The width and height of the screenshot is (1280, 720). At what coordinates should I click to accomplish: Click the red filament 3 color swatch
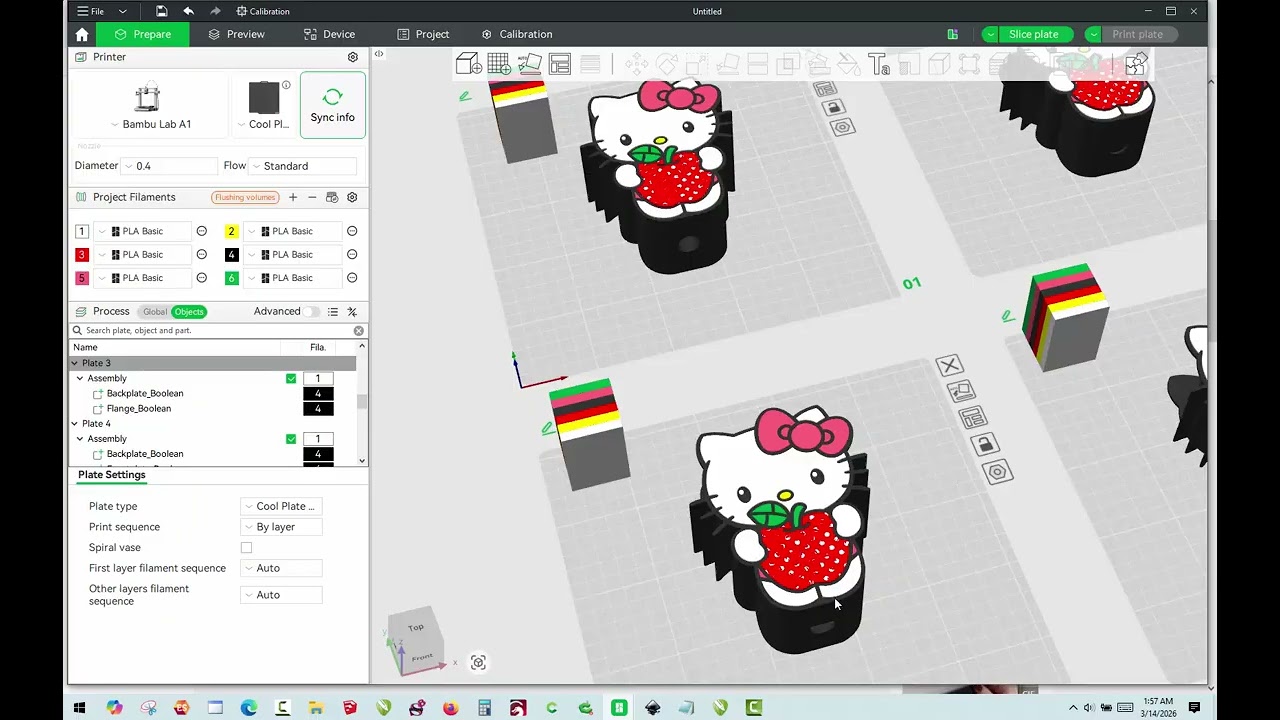coord(82,255)
